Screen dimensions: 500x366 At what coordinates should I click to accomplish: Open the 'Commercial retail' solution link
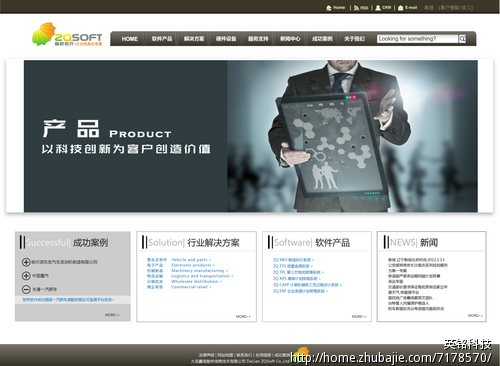191,287
